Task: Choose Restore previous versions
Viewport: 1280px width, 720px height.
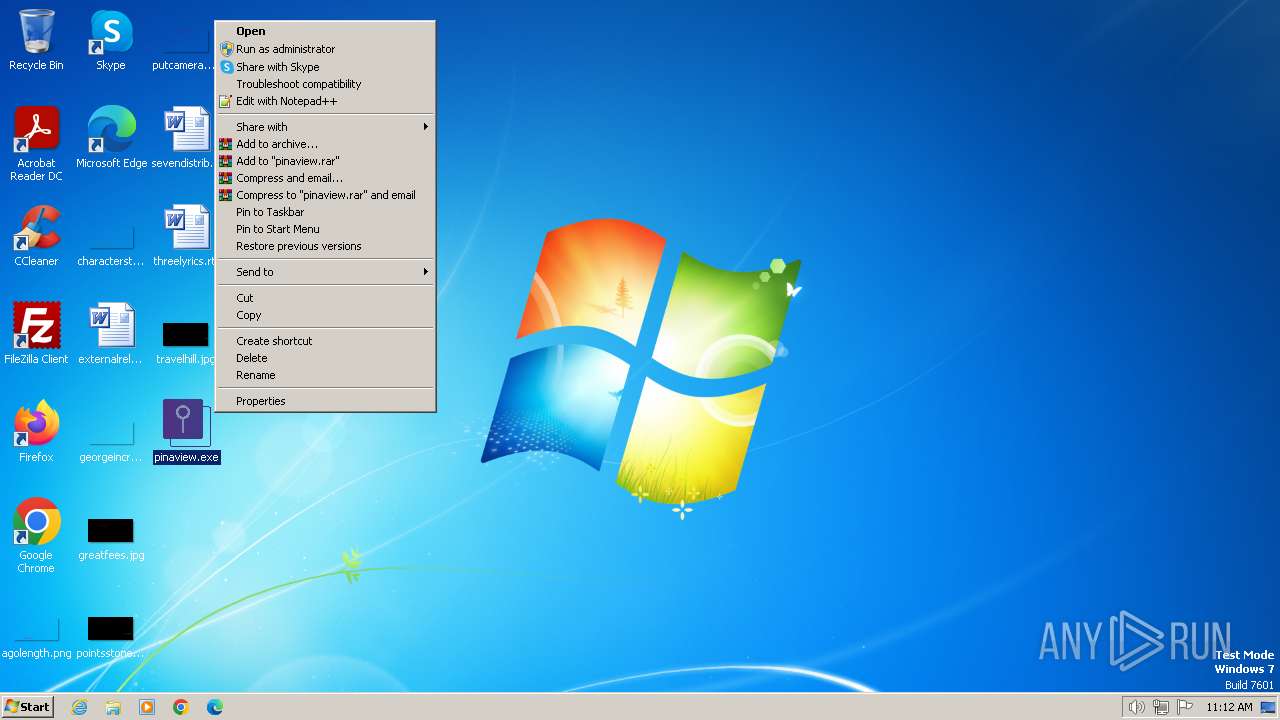Action: point(326,246)
